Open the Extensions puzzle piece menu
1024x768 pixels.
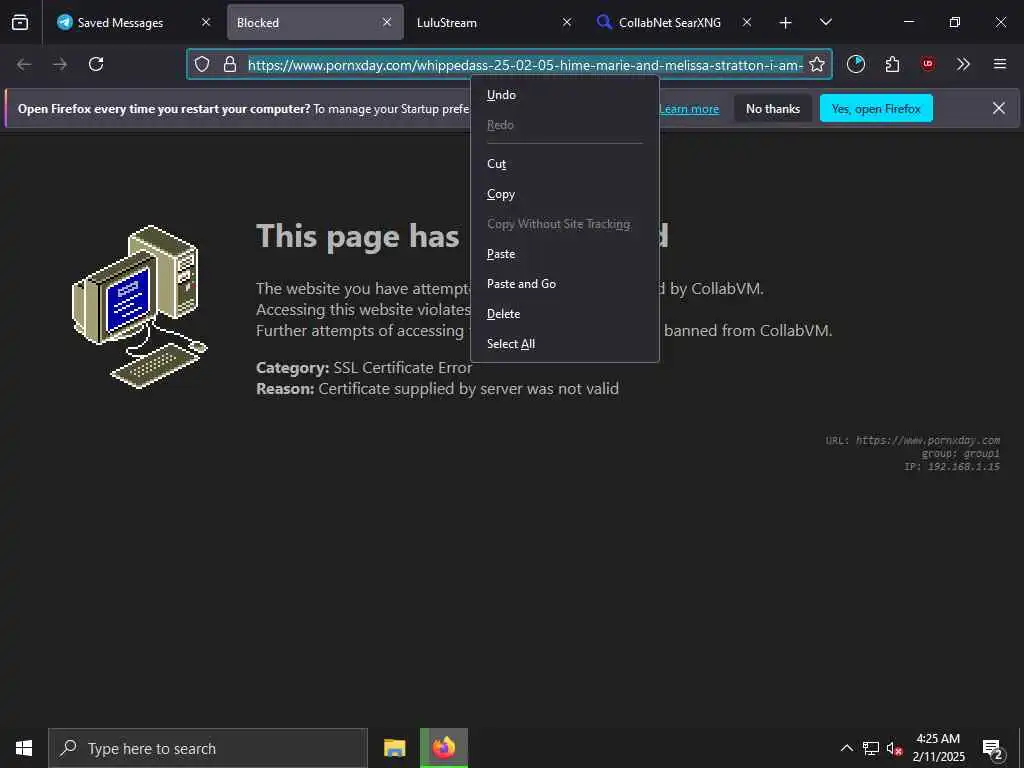(892, 64)
